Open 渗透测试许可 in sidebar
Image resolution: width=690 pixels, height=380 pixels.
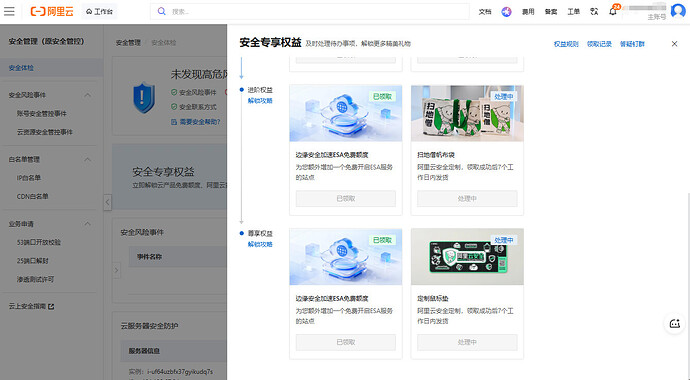[x=35, y=279]
